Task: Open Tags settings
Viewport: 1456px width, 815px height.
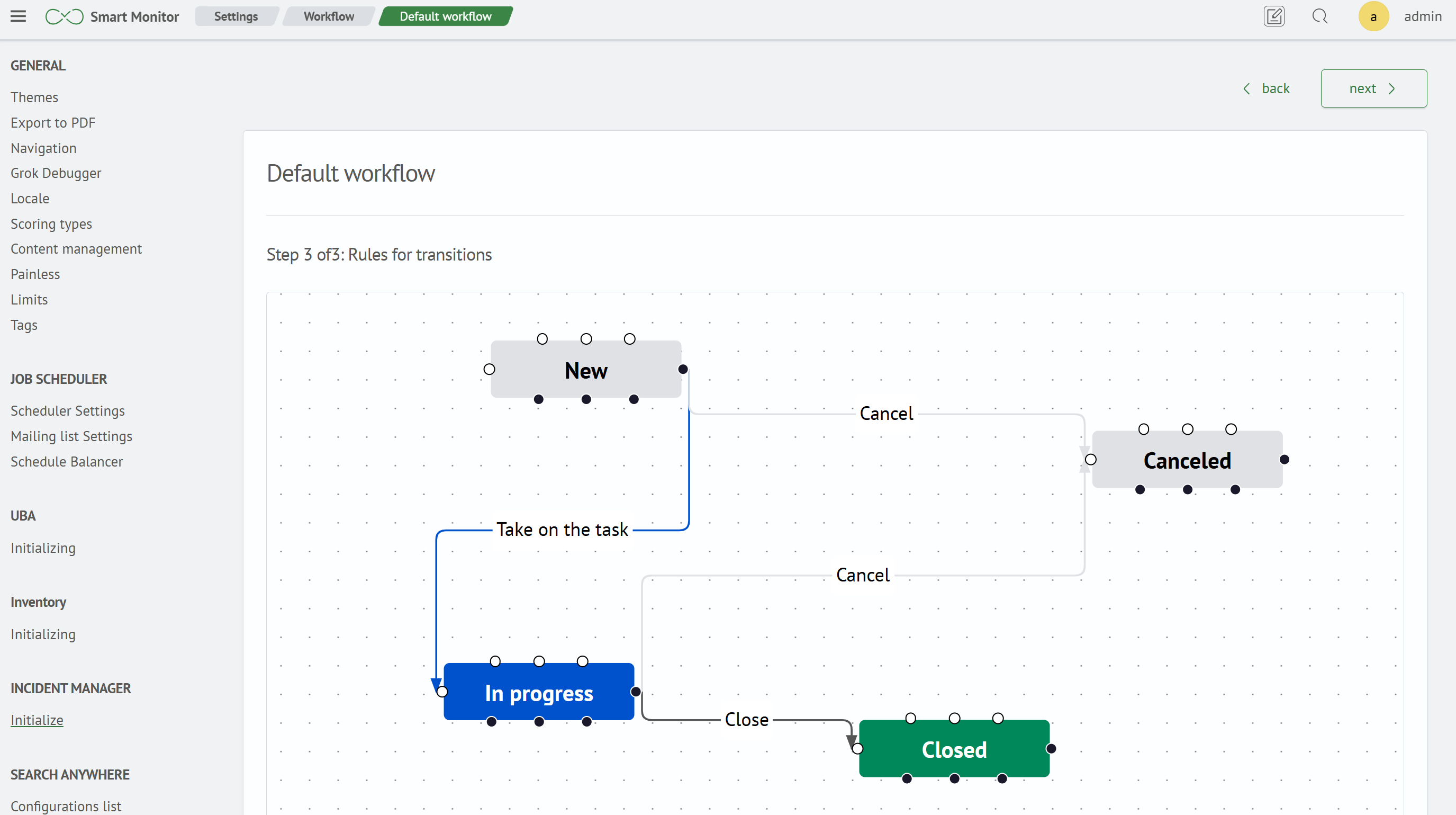Action: click(x=24, y=325)
